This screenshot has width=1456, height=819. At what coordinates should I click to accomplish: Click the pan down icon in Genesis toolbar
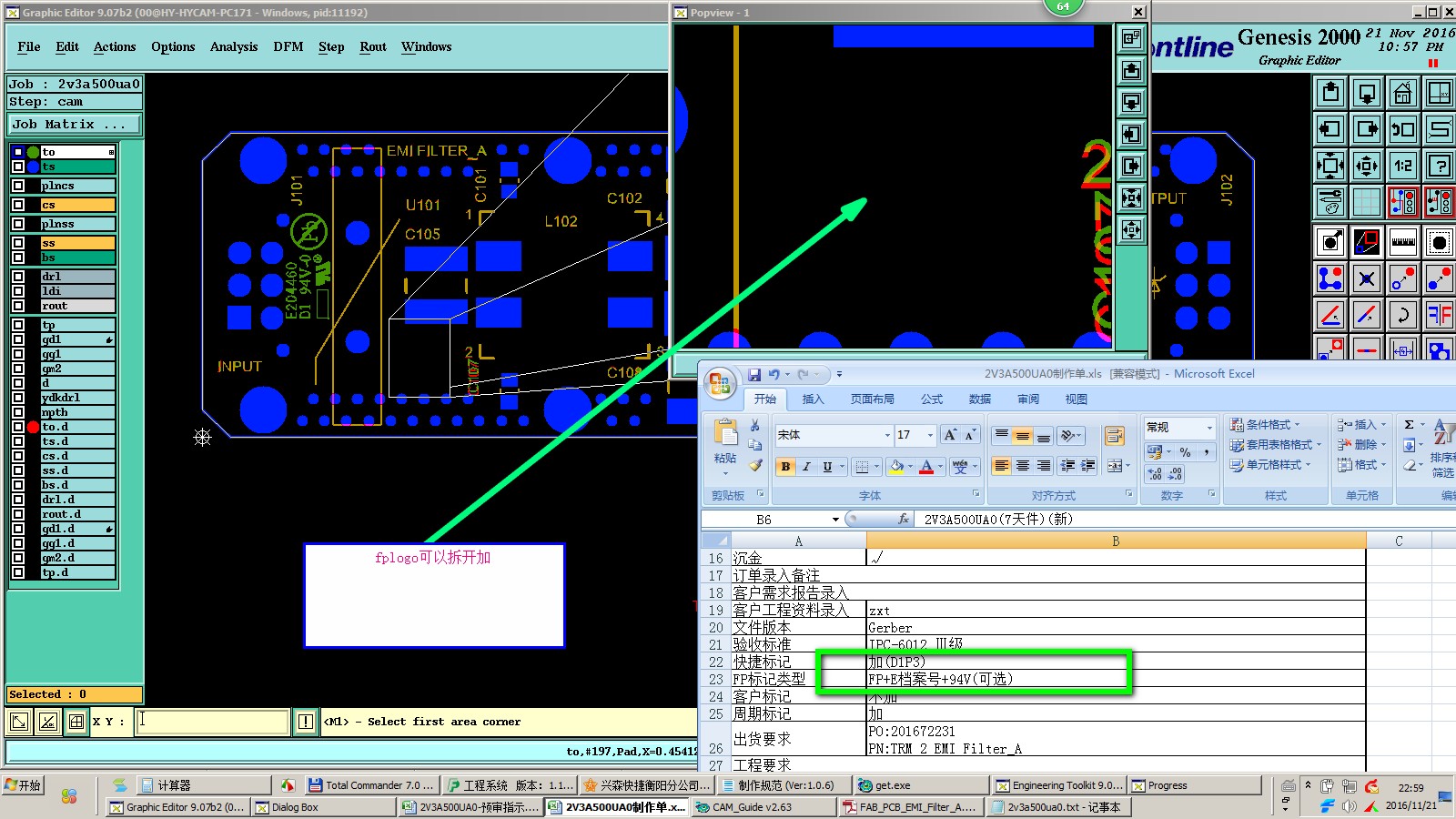pyautogui.click(x=1367, y=93)
